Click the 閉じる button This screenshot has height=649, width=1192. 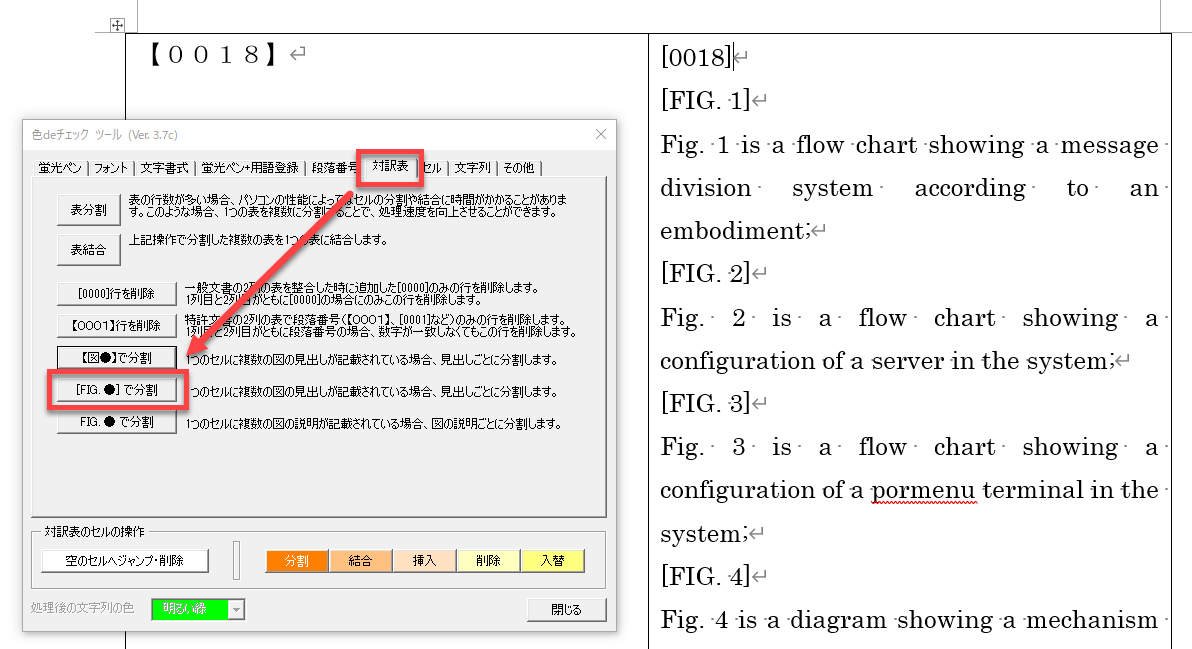tap(566, 609)
